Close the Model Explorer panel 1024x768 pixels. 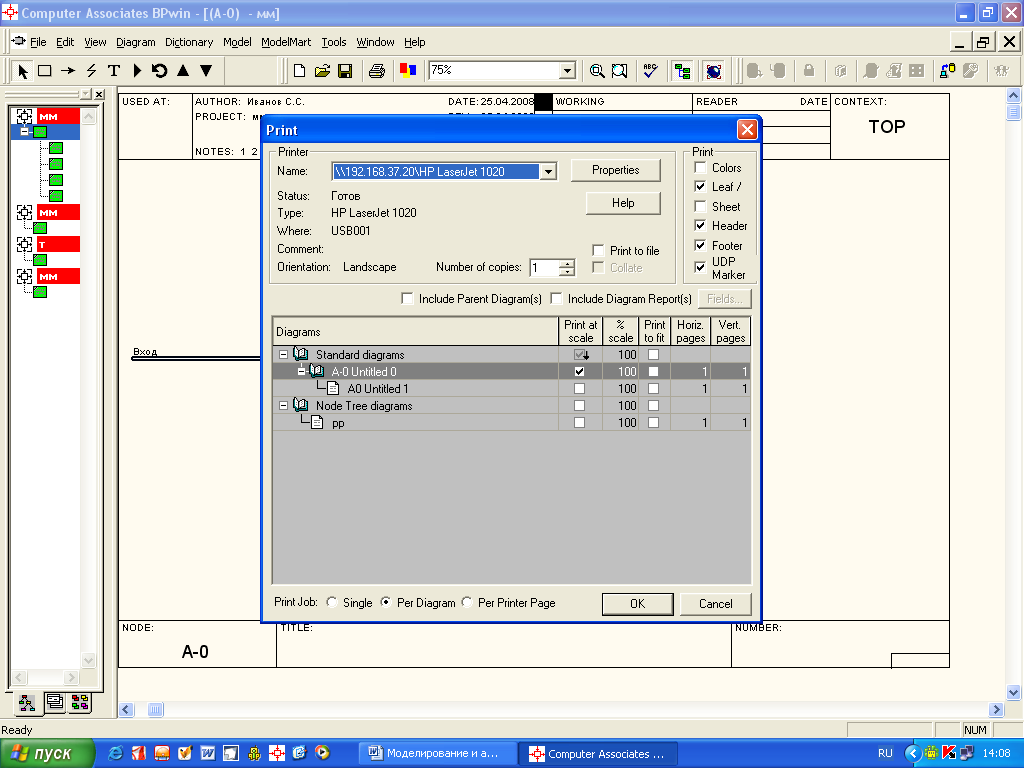[x=99, y=94]
